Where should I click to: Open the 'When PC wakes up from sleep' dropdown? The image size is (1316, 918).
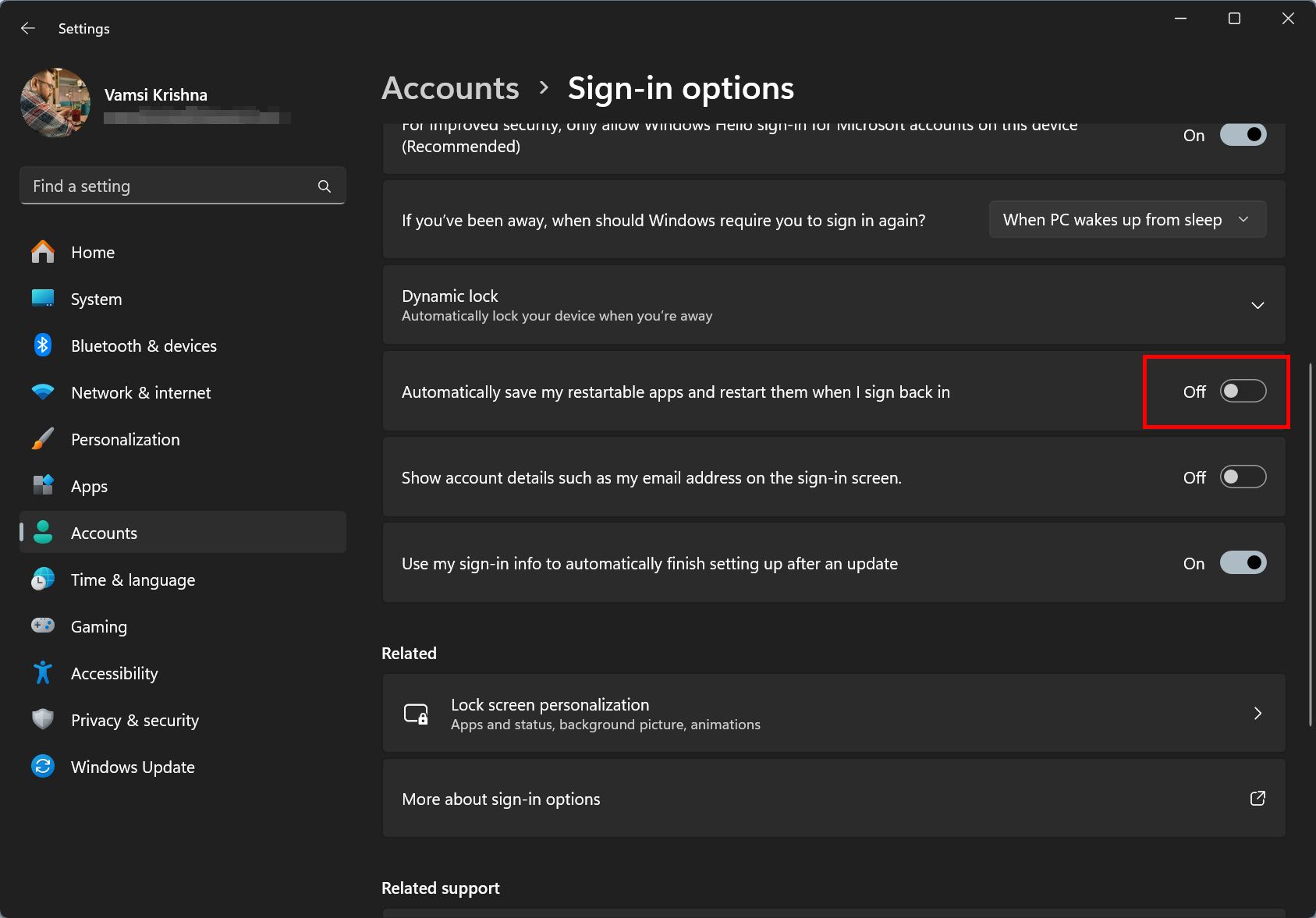coord(1127,220)
